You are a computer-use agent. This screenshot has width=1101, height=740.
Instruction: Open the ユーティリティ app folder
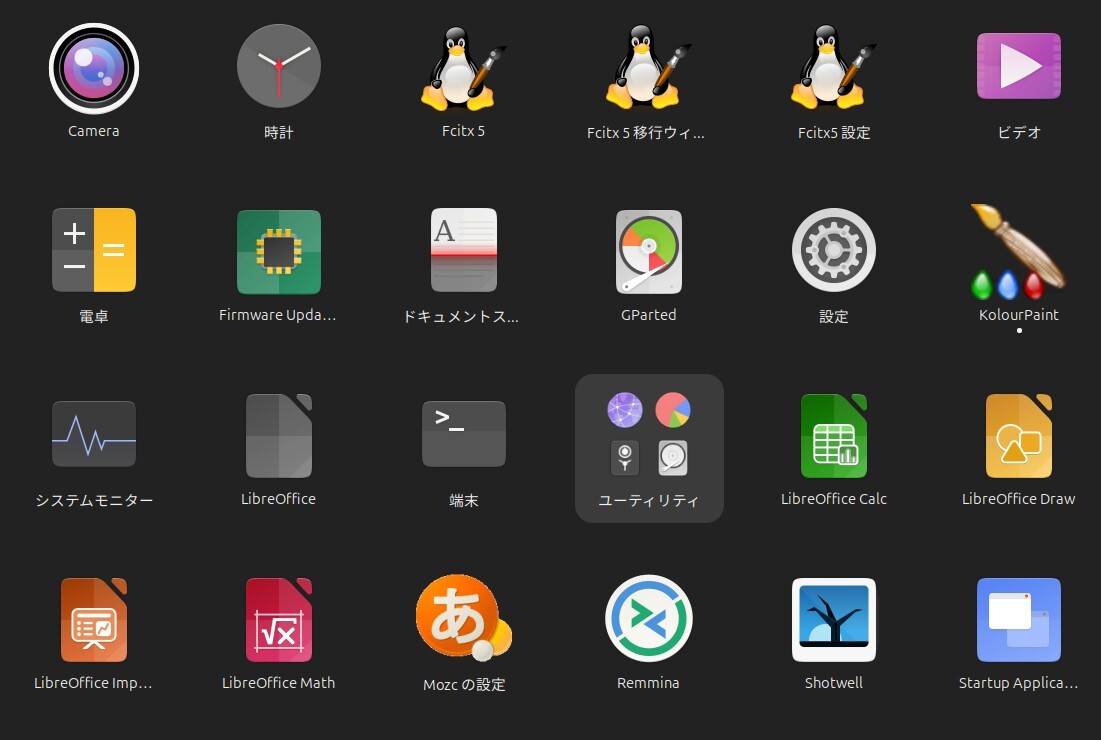coord(649,448)
